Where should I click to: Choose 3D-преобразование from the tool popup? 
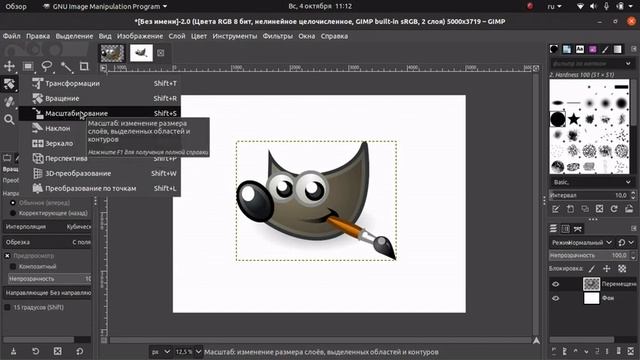pos(100,173)
